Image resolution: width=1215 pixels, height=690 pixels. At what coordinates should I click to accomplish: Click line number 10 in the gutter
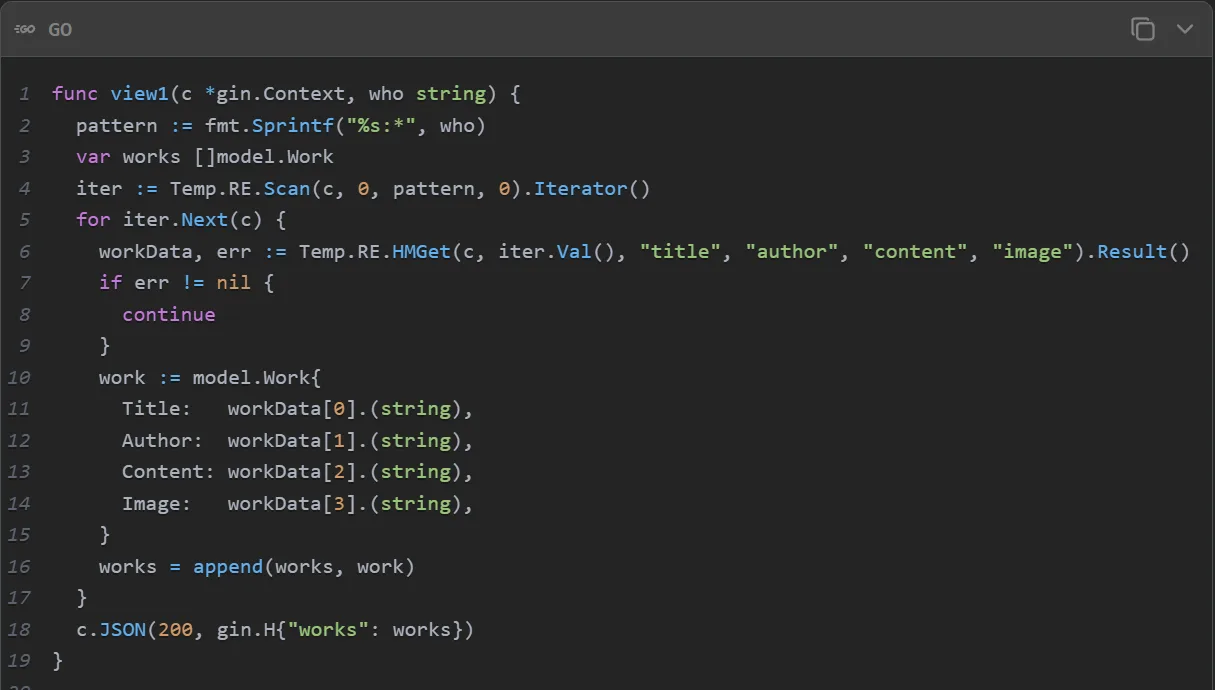point(19,378)
